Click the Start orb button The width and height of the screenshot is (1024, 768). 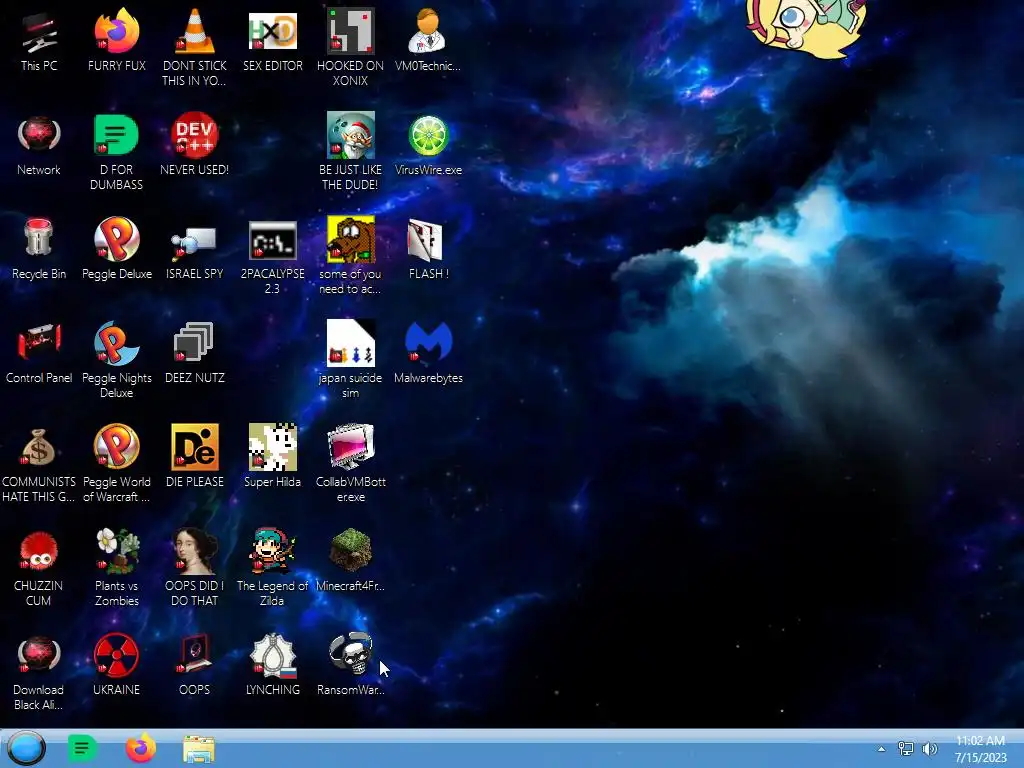[26, 748]
